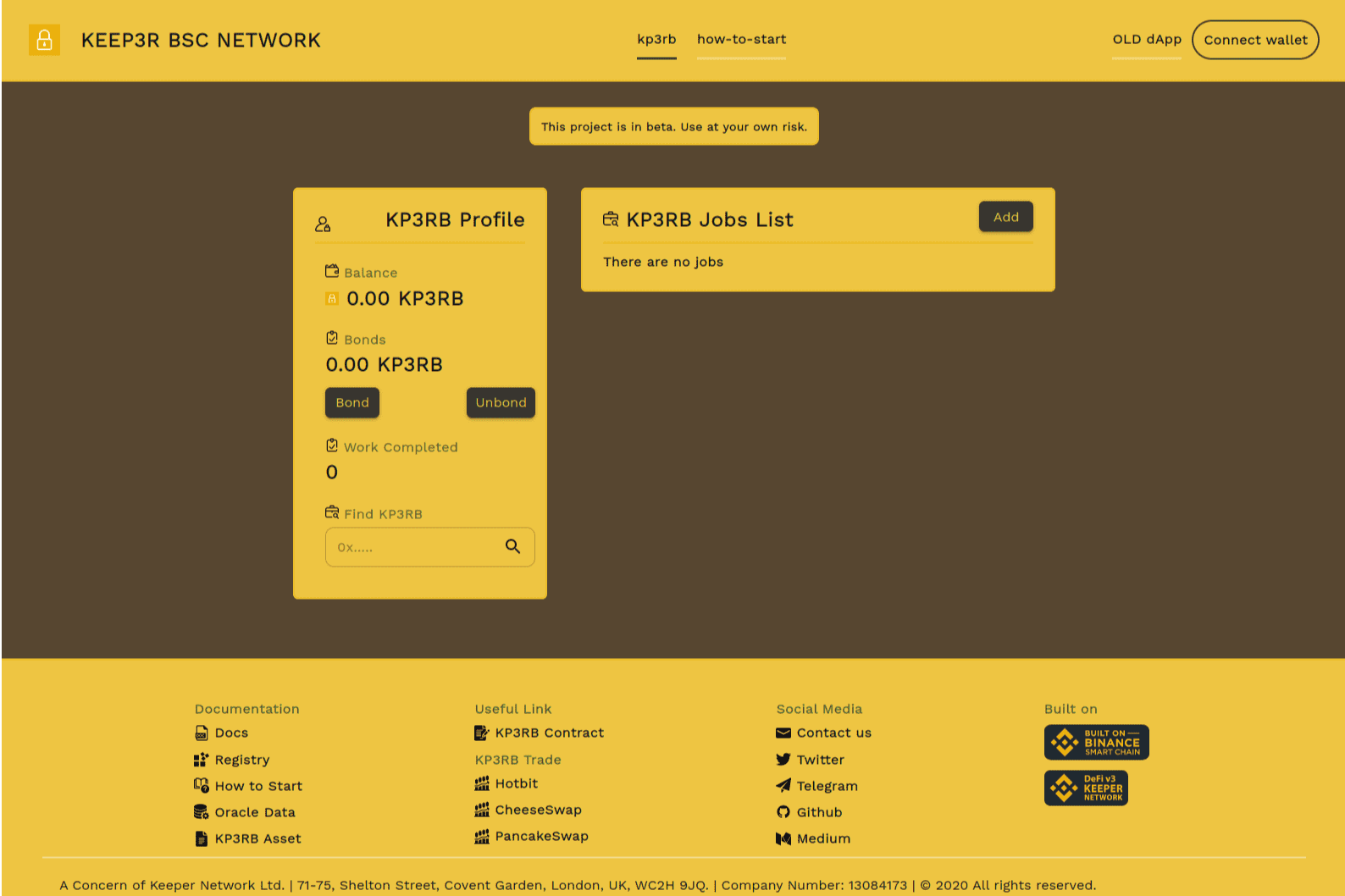Click the small lock token icon beside 0.00 KP3RB balance

click(332, 298)
